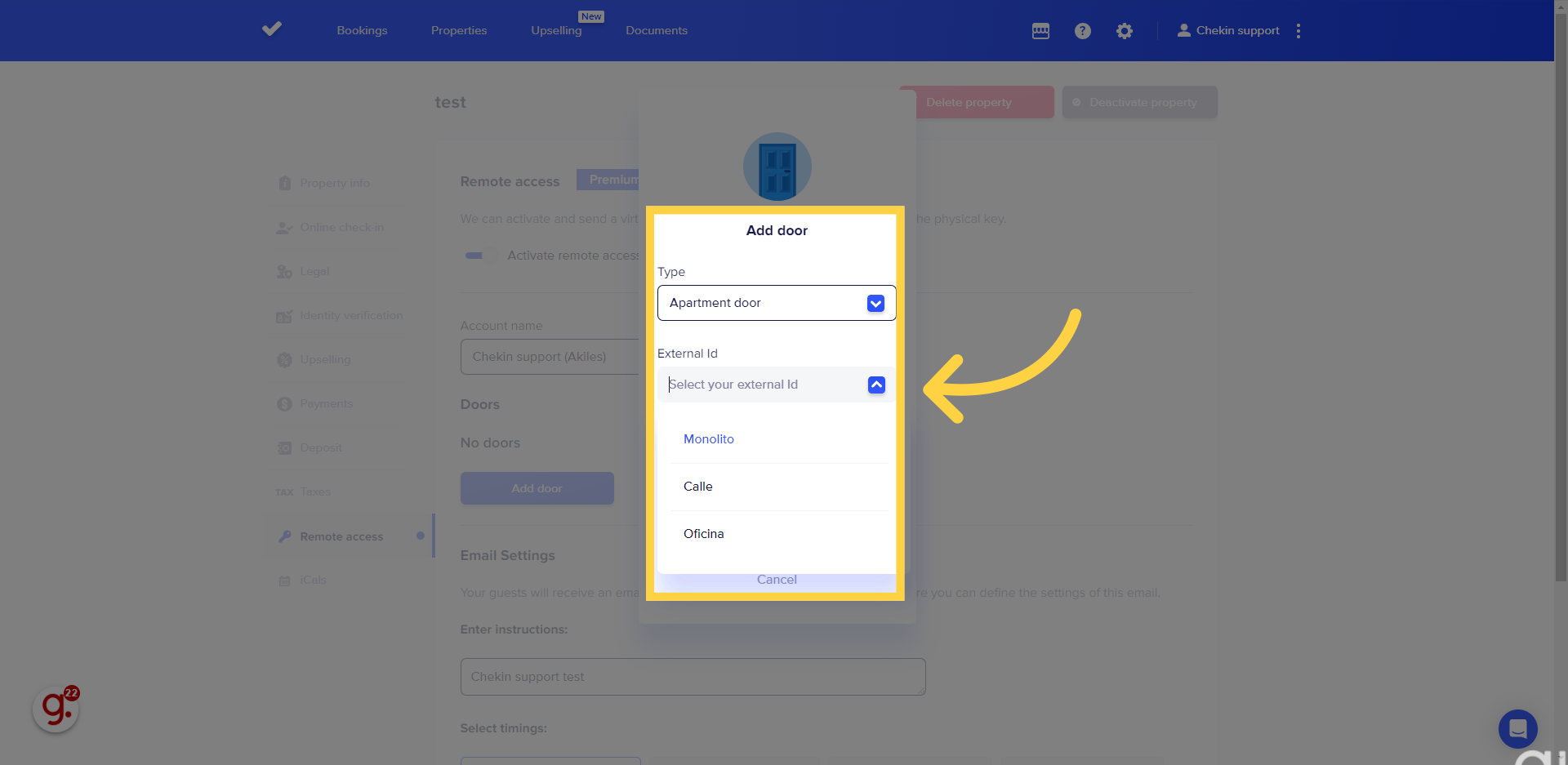
Task: Open the help question mark icon
Action: 1082,31
